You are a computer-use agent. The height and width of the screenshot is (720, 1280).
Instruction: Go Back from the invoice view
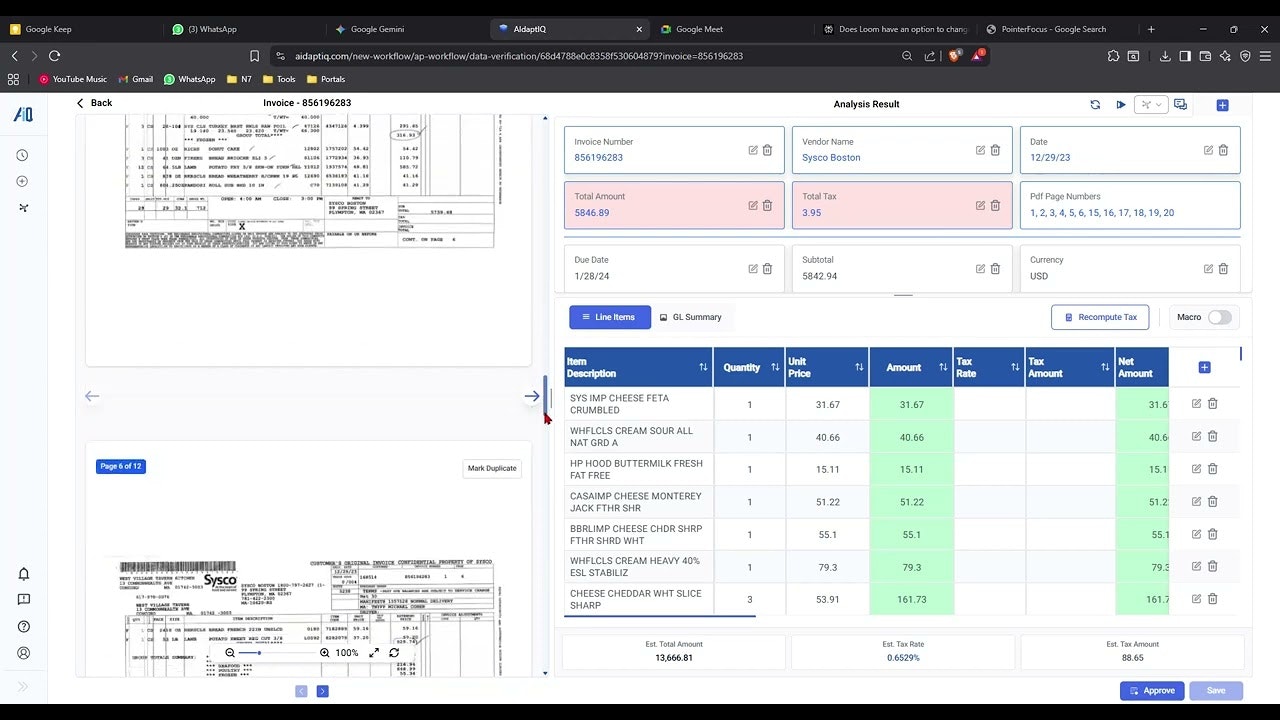(94, 103)
